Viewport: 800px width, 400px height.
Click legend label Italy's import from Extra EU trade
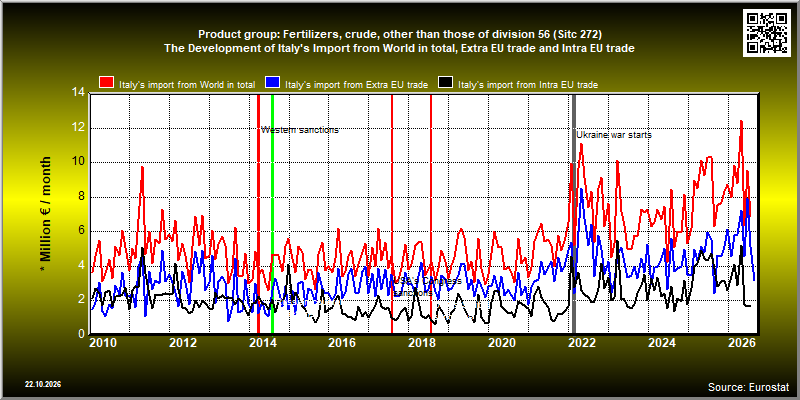356,85
